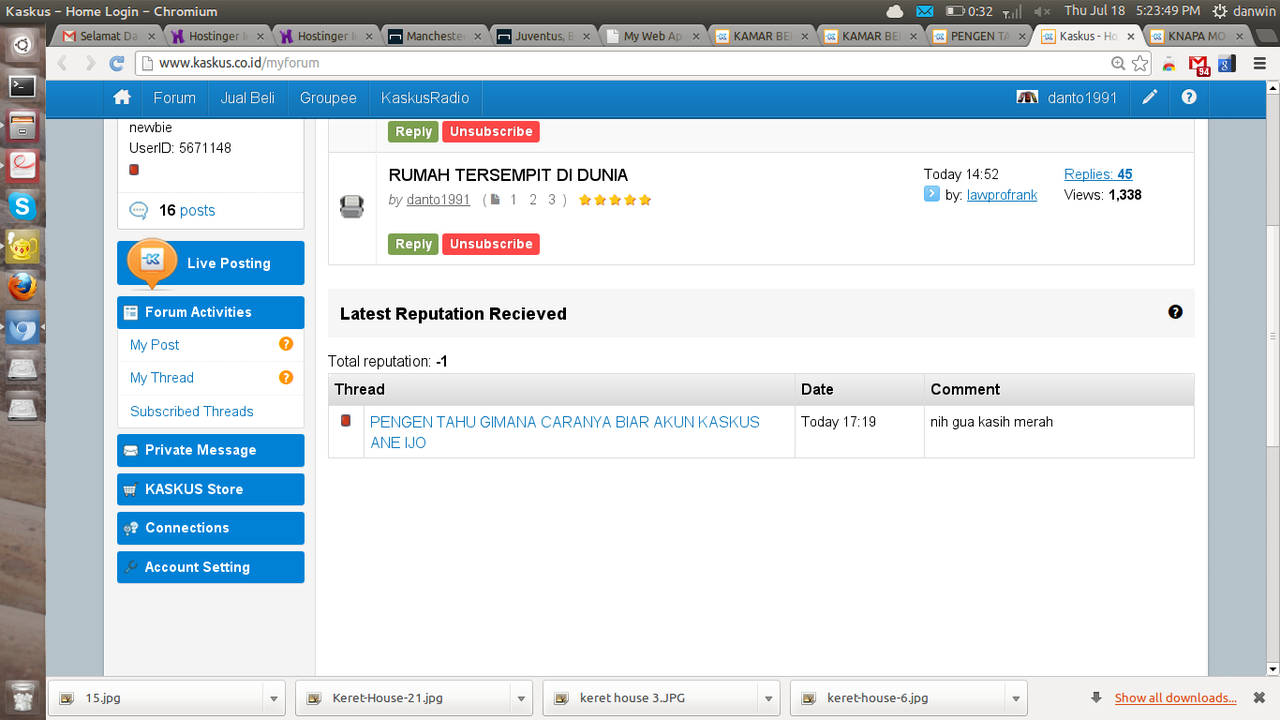
Task: Expand the Connections sidebar section
Action: 210,528
